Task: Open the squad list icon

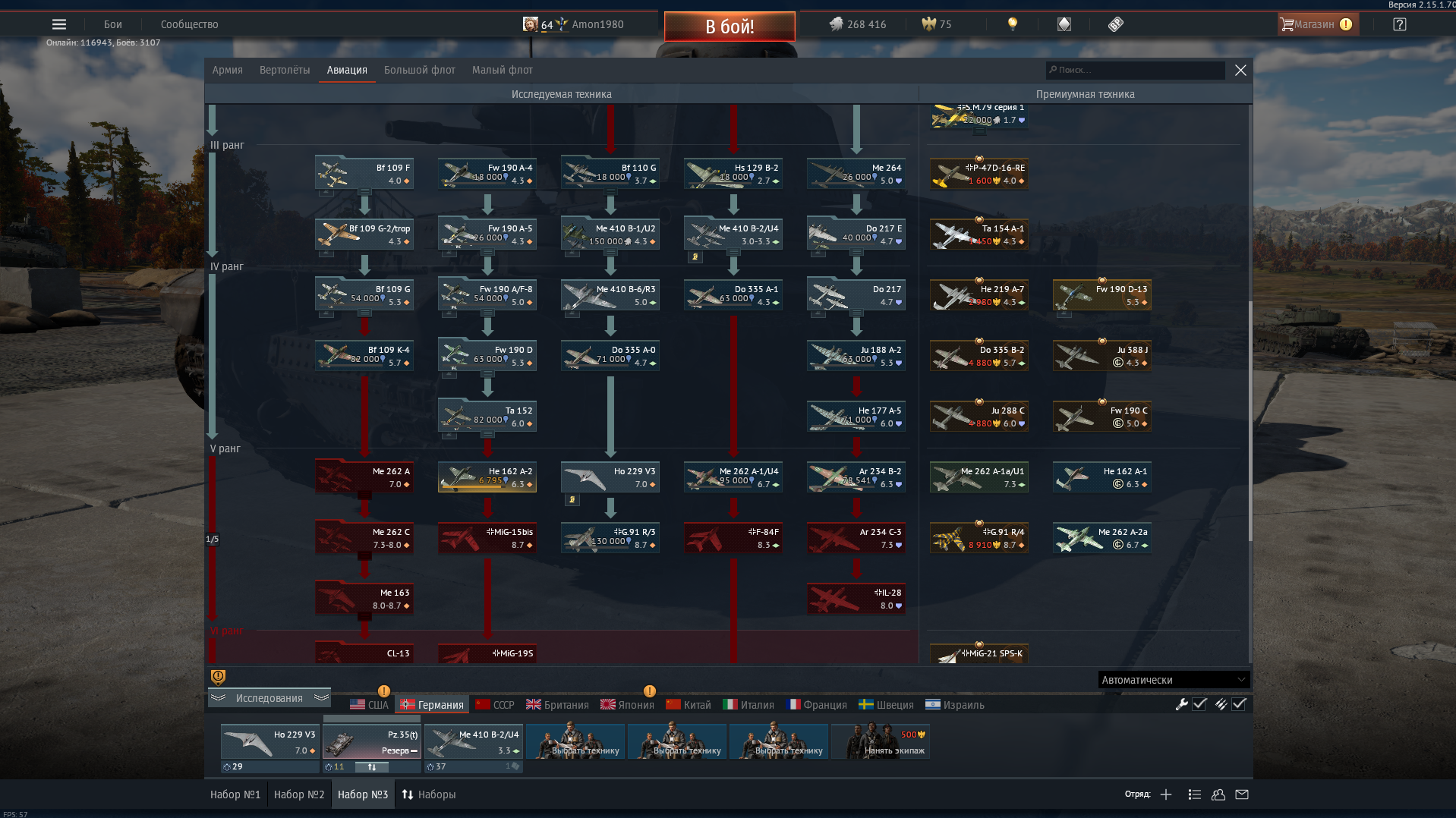Action: click(x=1194, y=794)
